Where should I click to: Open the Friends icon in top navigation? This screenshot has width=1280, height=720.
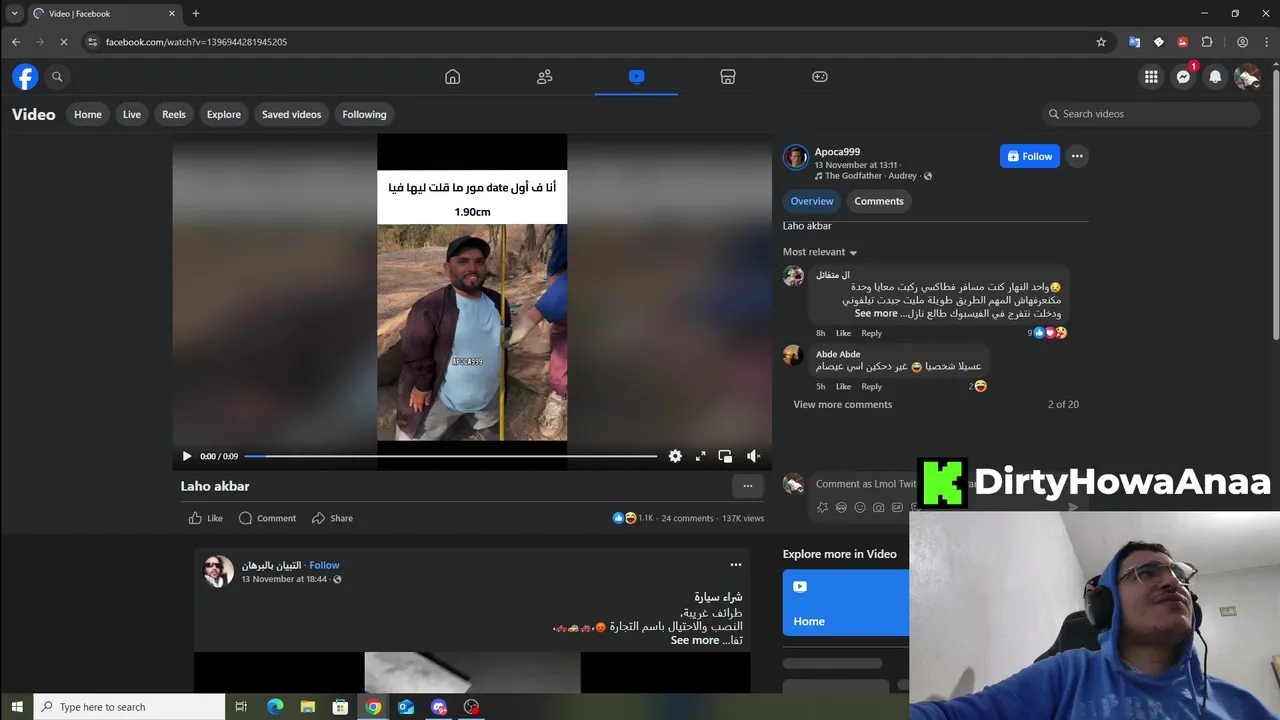click(x=545, y=77)
